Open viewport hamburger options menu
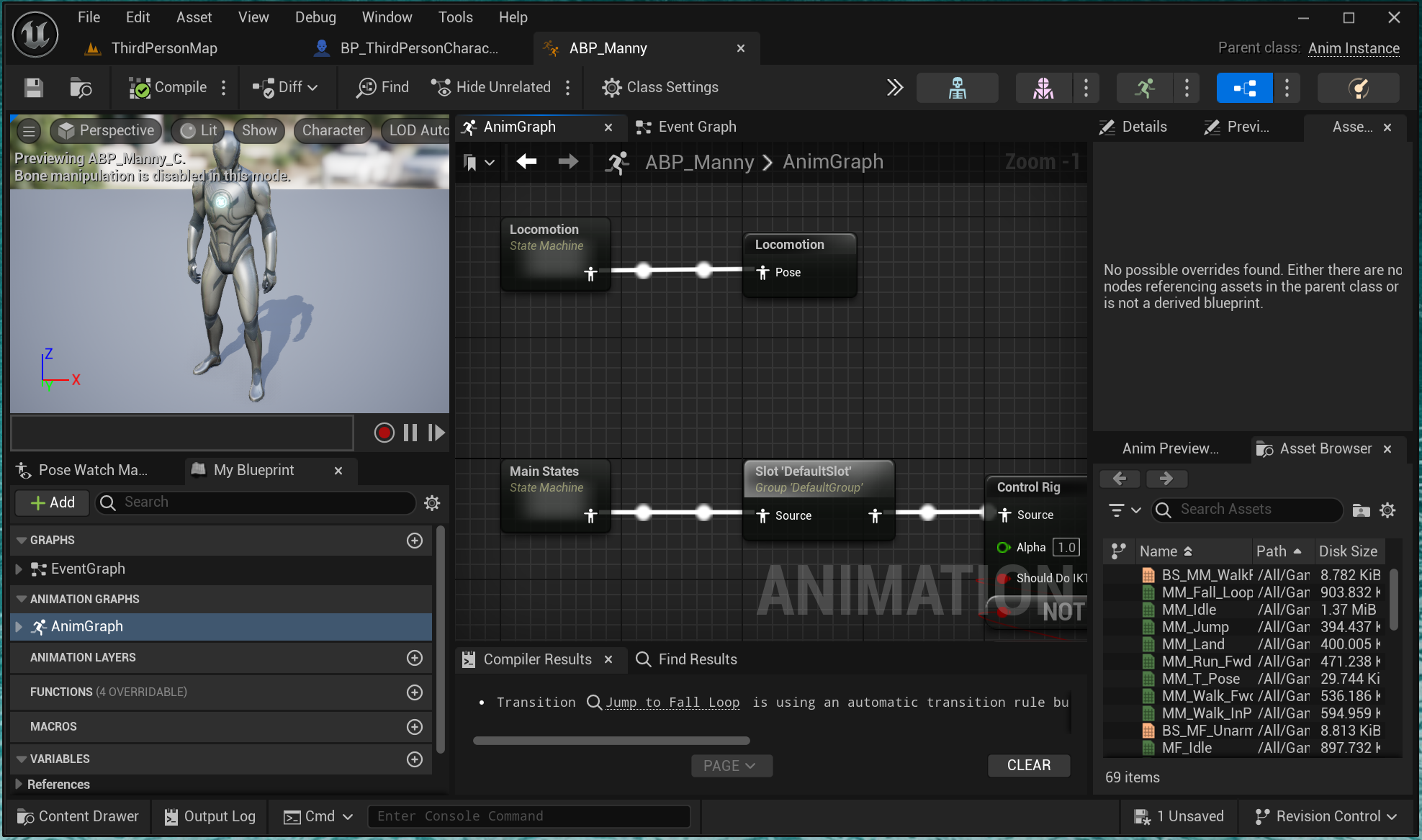Viewport: 1422px width, 840px height. pyautogui.click(x=29, y=131)
